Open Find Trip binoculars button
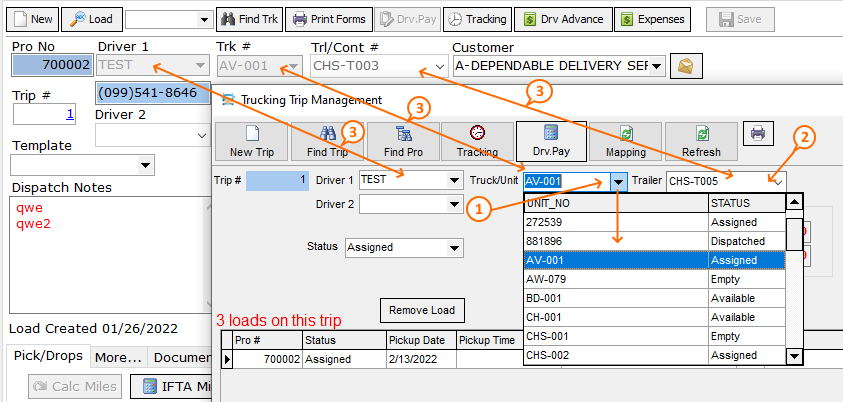Image resolution: width=843 pixels, height=402 pixels. [327, 141]
